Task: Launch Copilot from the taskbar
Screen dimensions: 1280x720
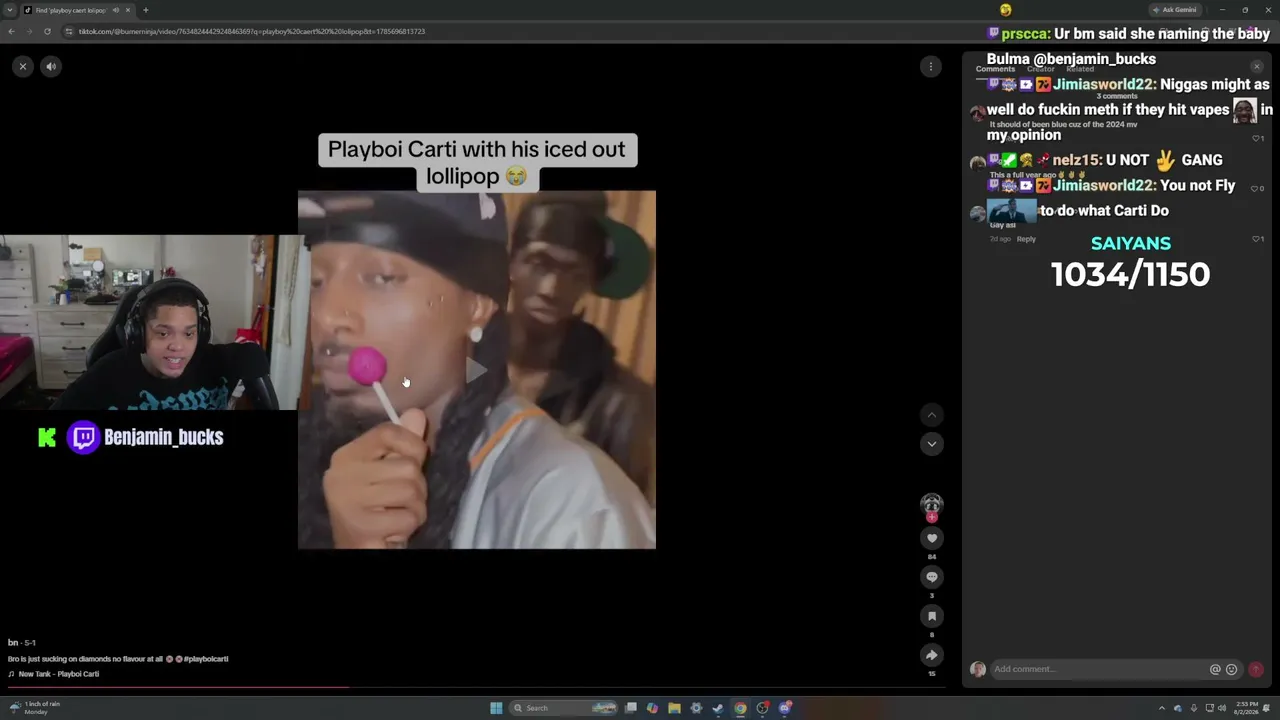Action: pos(653,708)
